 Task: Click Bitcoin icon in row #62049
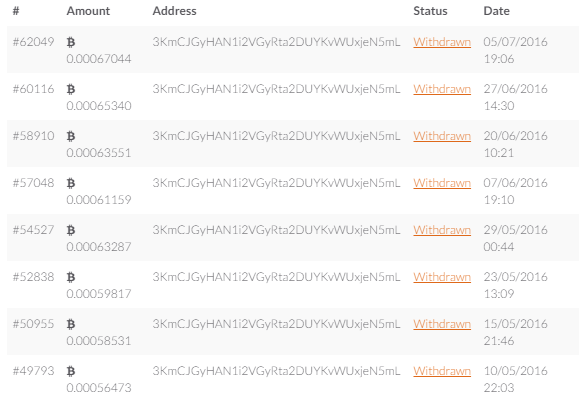click(x=71, y=42)
